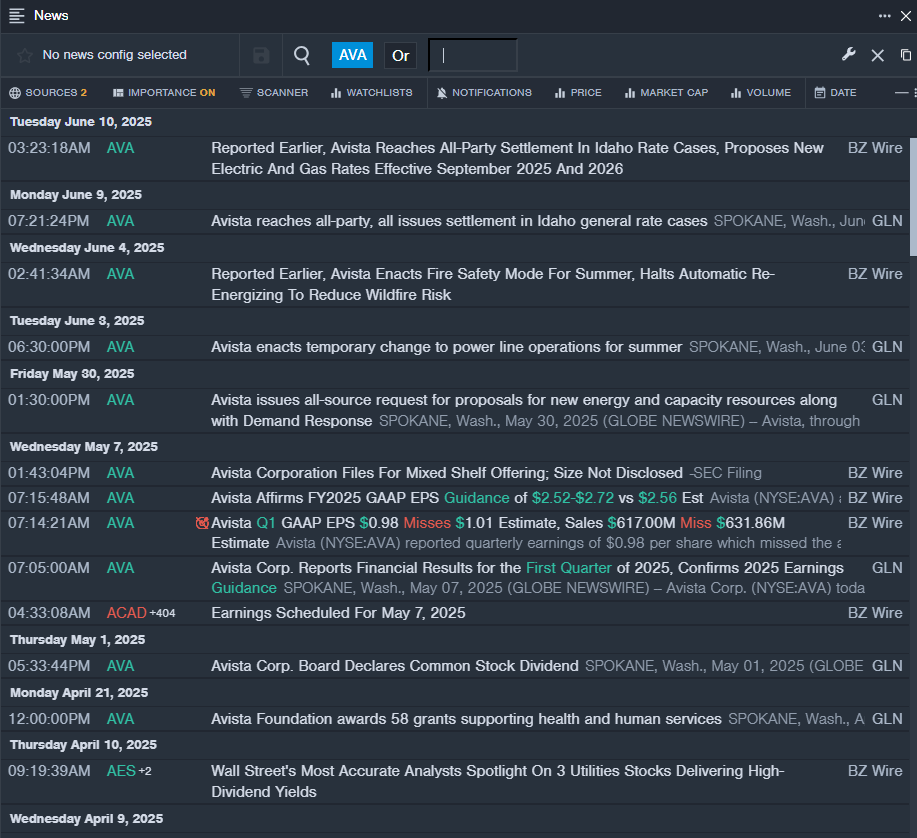
Task: Open the Common Stock Dividend headline
Action: click(x=395, y=666)
